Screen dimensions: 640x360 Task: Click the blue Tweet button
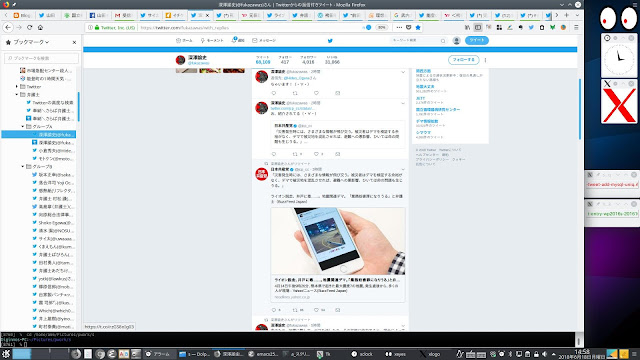point(476,40)
